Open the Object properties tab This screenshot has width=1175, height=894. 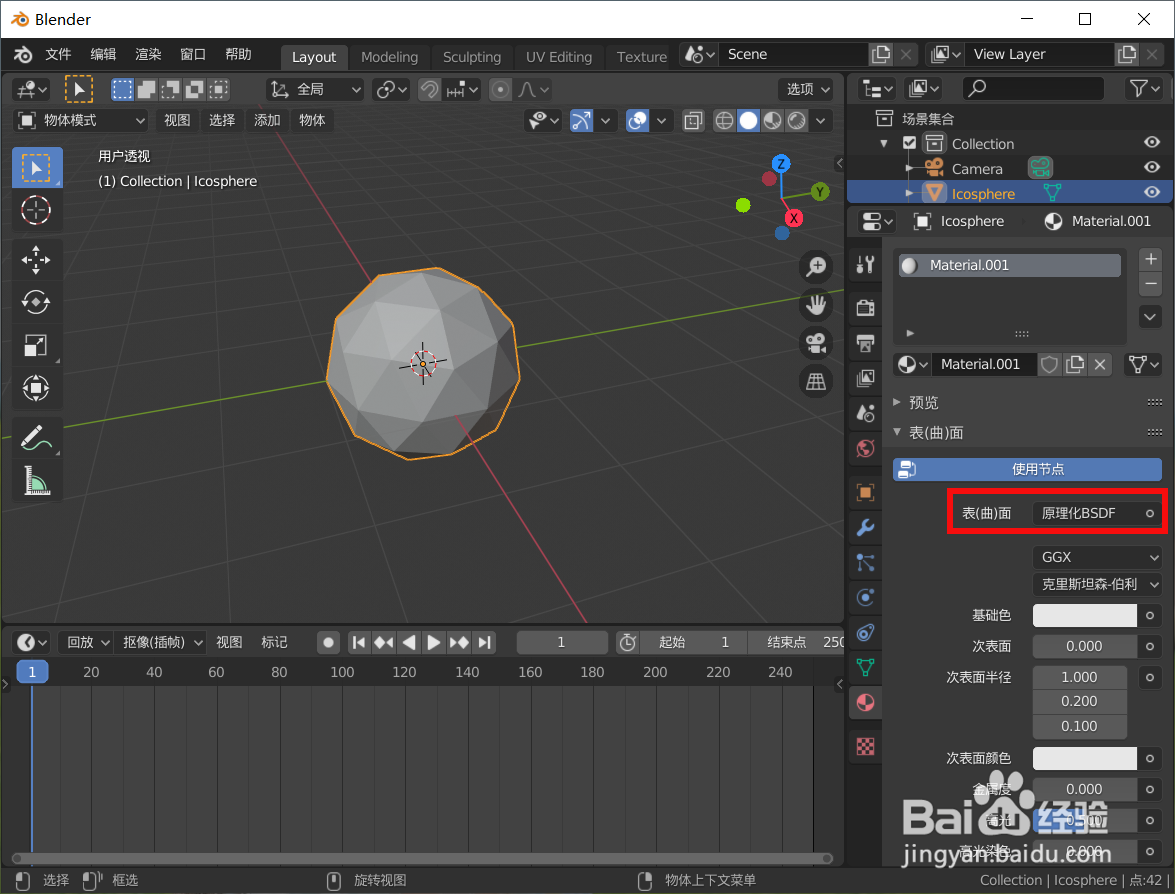pos(866,492)
